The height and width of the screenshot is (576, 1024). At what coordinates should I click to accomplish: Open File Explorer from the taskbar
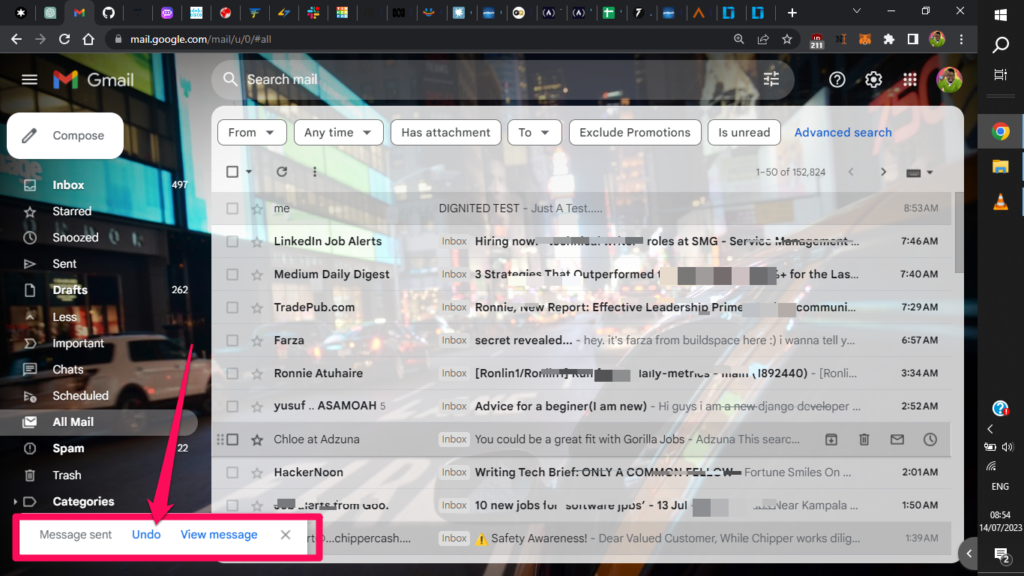pyautogui.click(x=1000, y=167)
